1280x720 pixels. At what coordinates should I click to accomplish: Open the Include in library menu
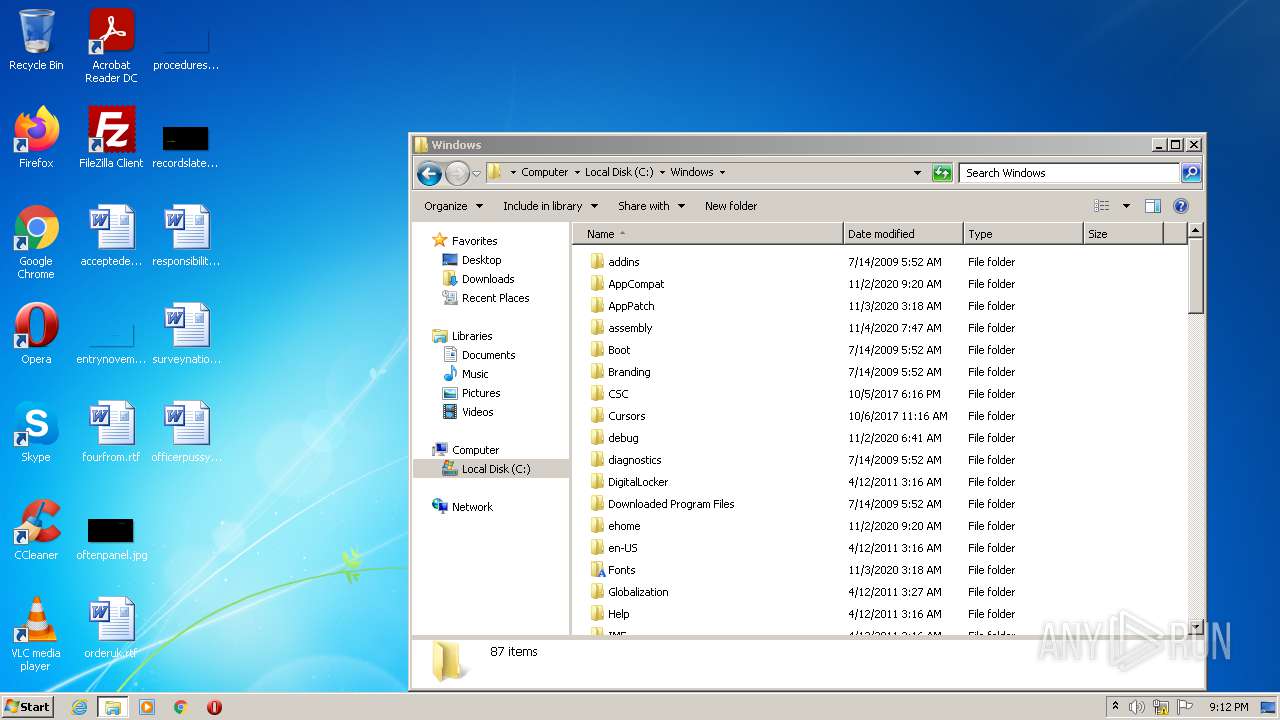pos(549,206)
